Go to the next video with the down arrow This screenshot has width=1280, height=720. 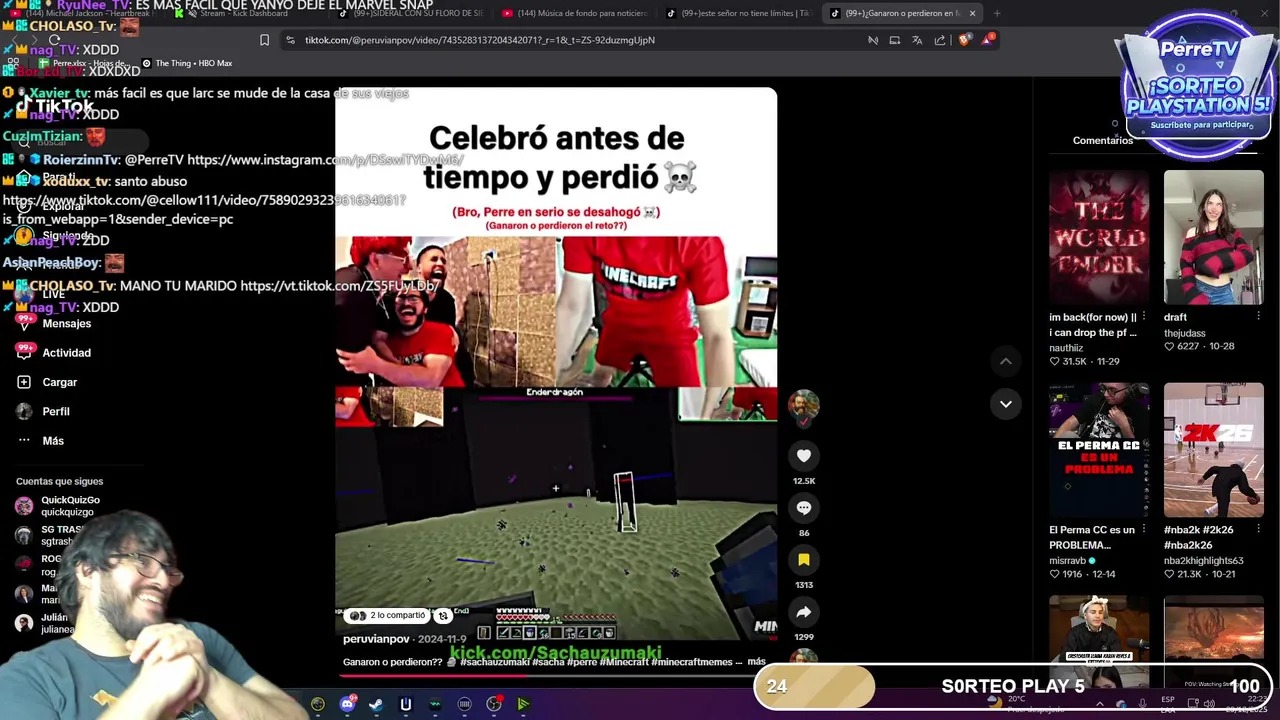tap(1006, 404)
